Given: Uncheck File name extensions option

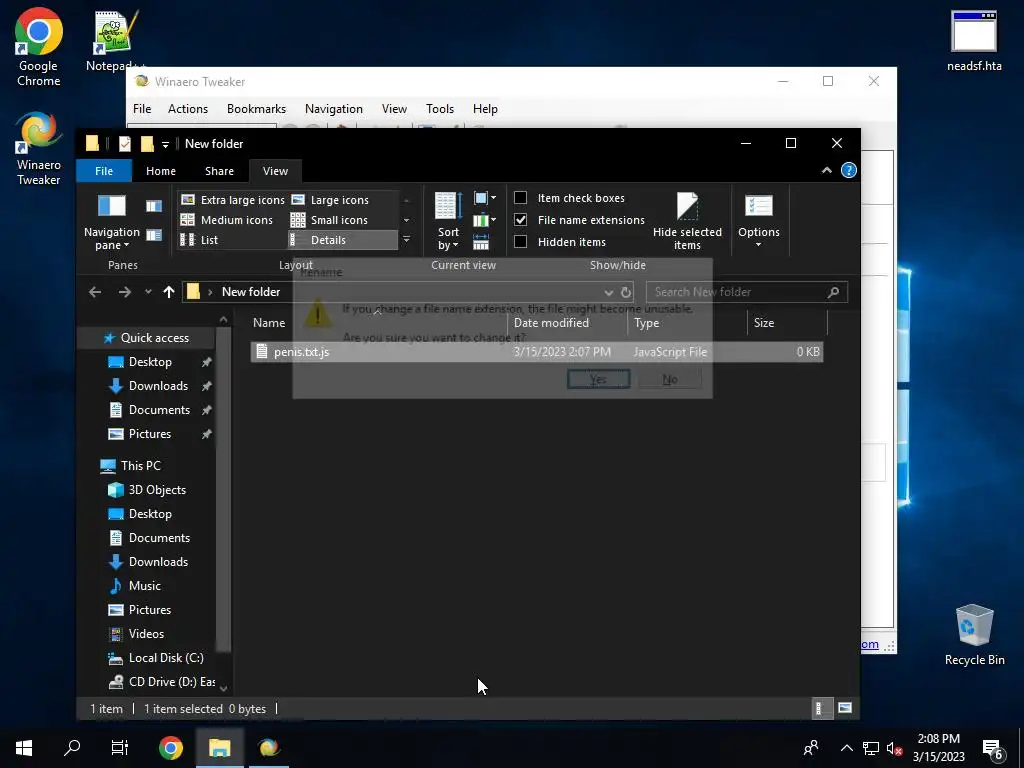Looking at the screenshot, I should [x=520, y=220].
